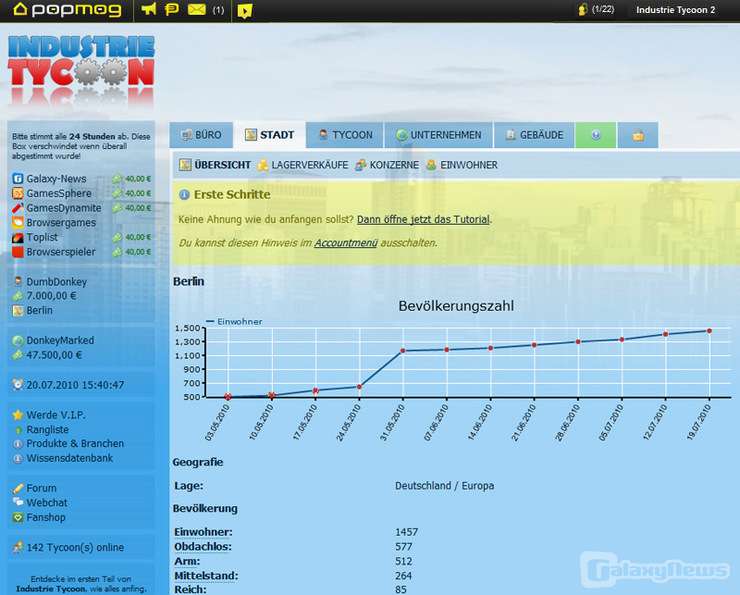Open Berlin city link in sidebar
Screen dimensions: 740x595
(x=40, y=310)
